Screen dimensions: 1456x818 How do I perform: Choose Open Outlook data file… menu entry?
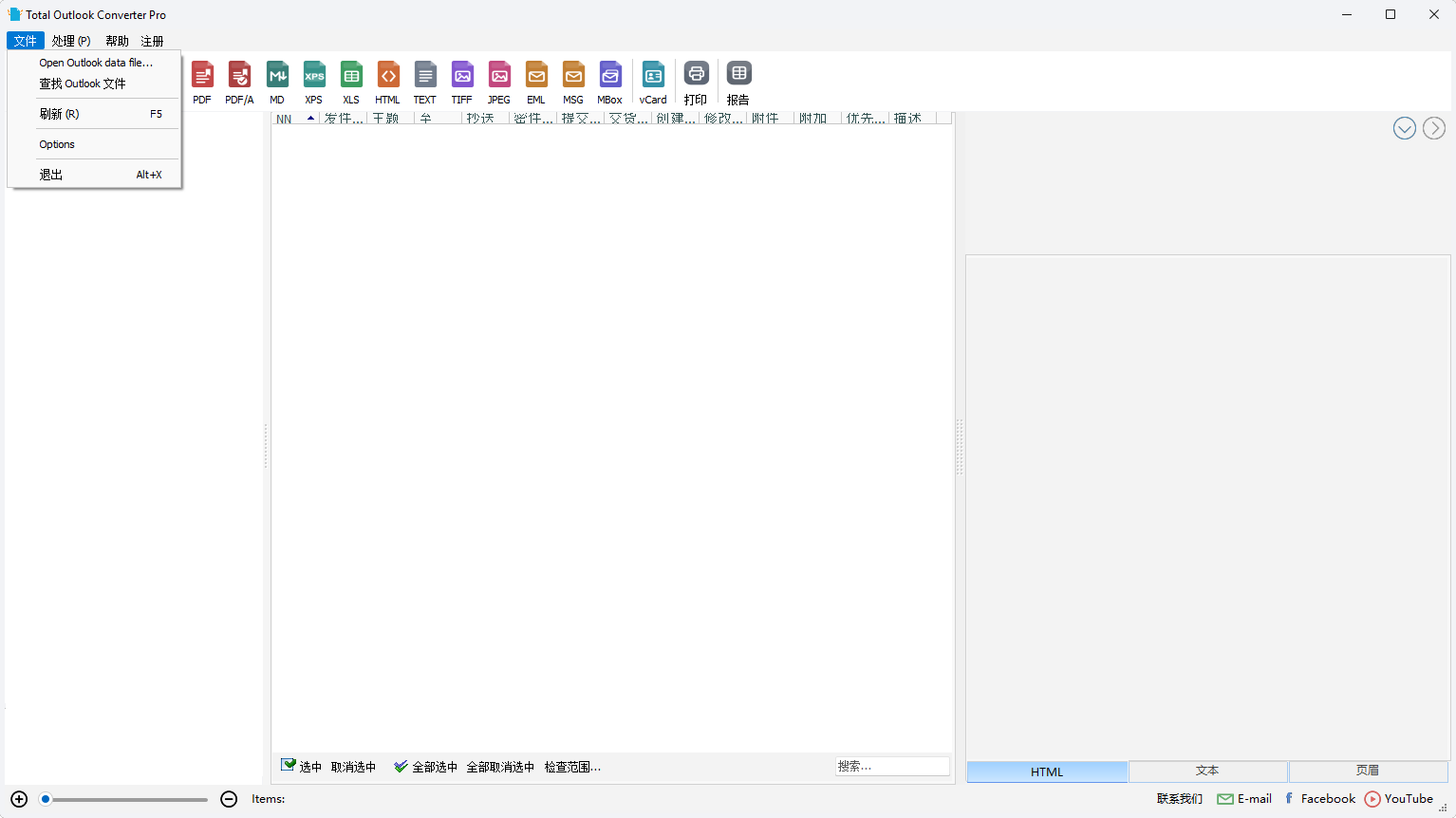pyautogui.click(x=95, y=63)
